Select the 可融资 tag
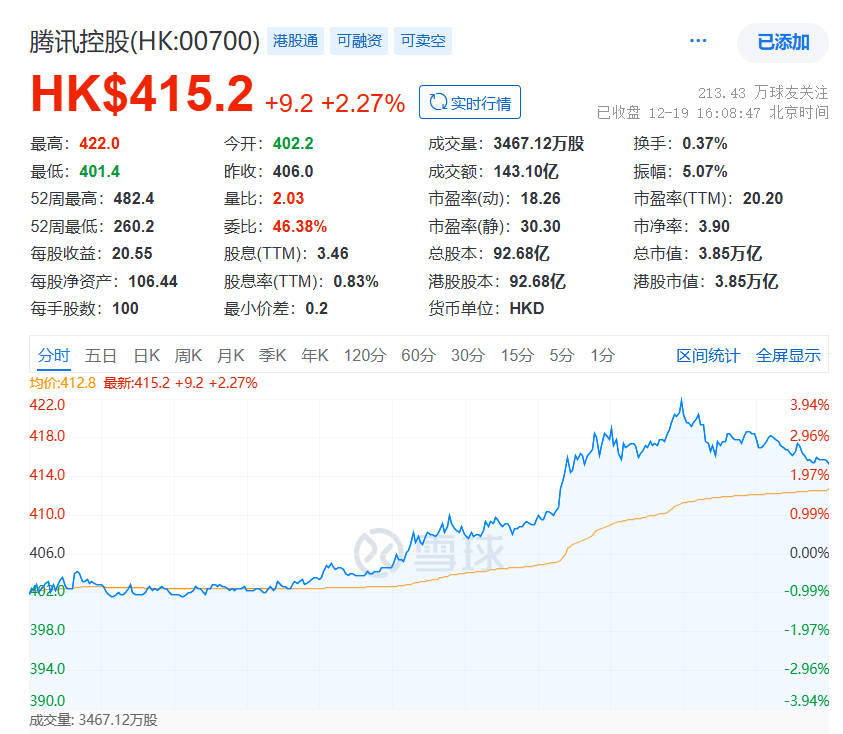 tap(359, 41)
